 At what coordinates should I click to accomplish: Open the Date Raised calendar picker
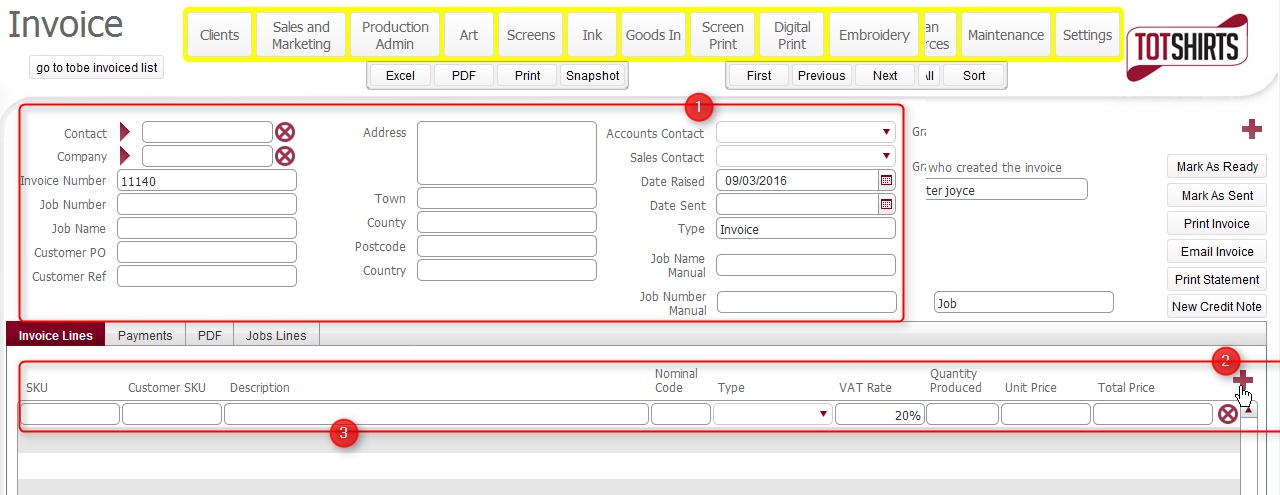(886, 181)
